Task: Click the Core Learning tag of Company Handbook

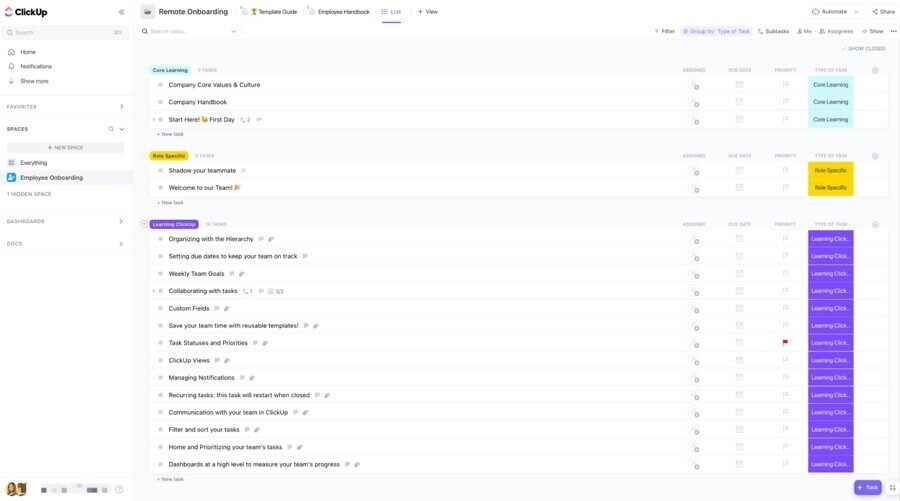Action: [x=831, y=102]
